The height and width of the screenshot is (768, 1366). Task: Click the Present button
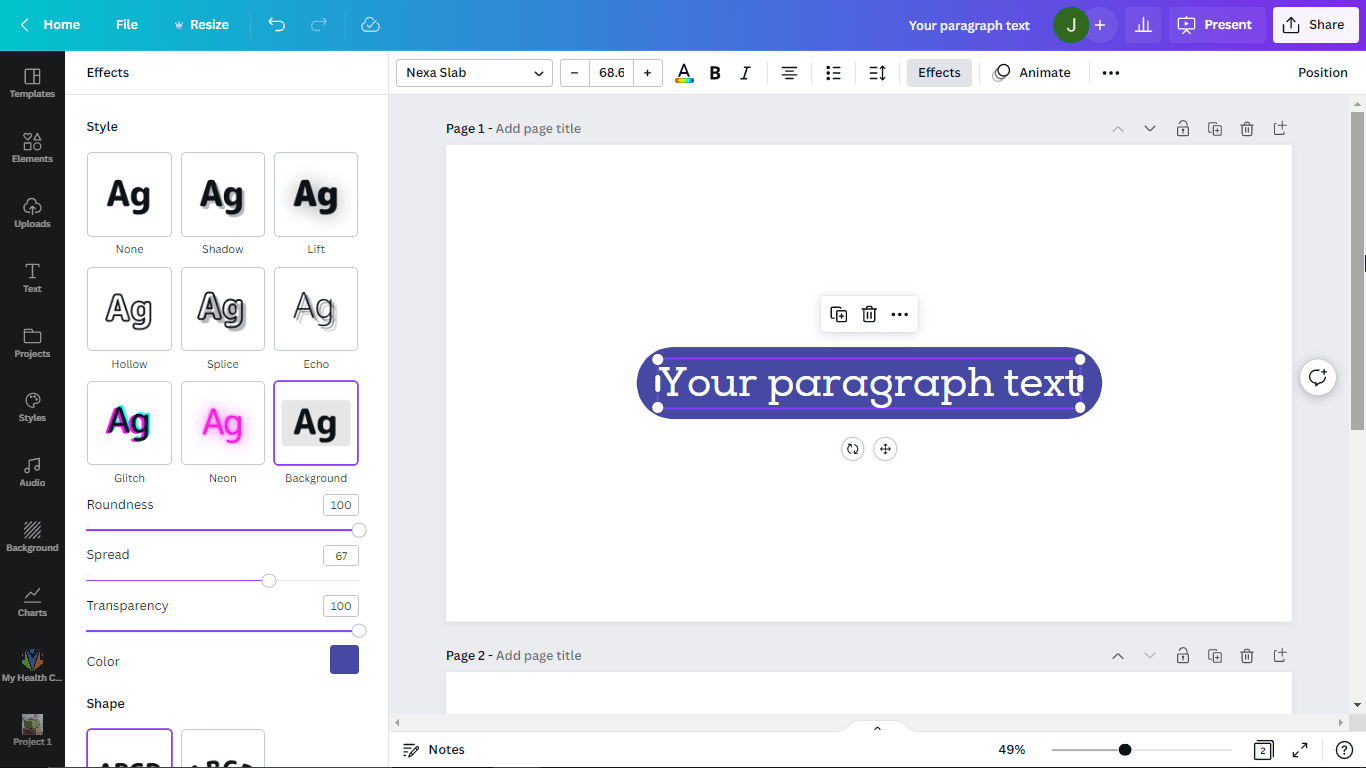(x=1216, y=24)
